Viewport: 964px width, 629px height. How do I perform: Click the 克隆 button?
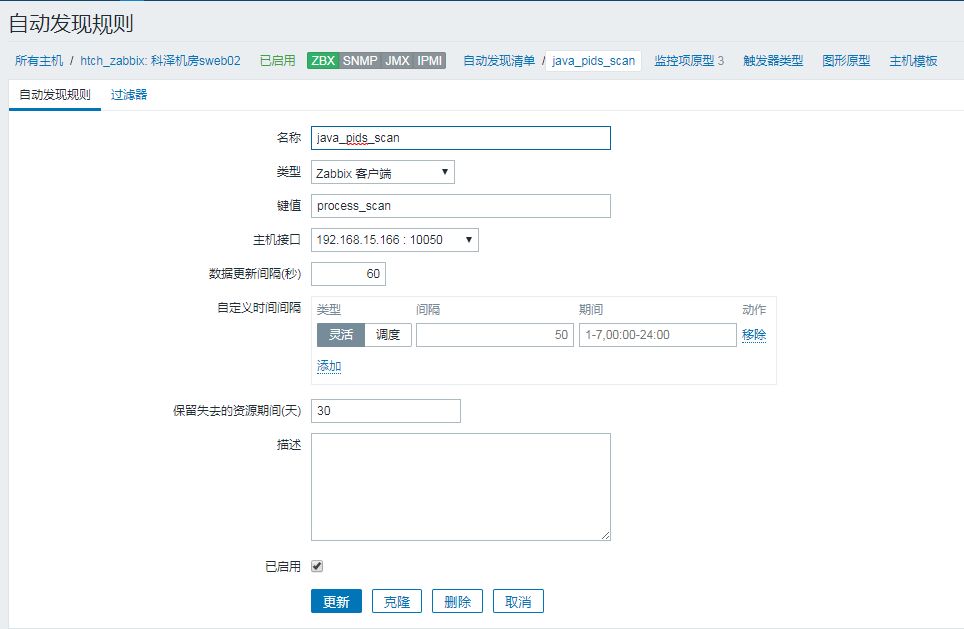click(x=397, y=601)
